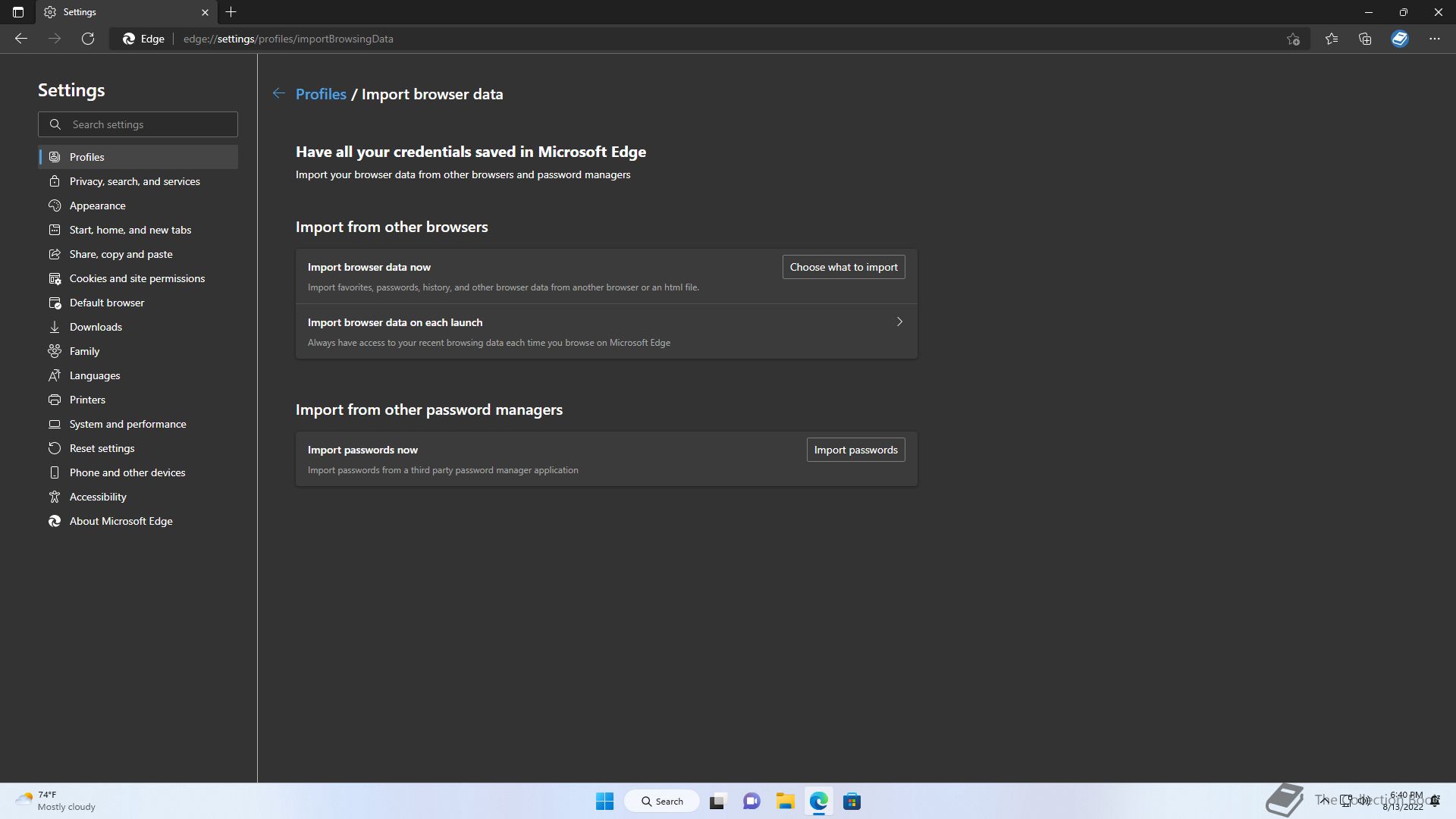Open Accessibility settings
Image resolution: width=1456 pixels, height=819 pixels.
coord(138,497)
